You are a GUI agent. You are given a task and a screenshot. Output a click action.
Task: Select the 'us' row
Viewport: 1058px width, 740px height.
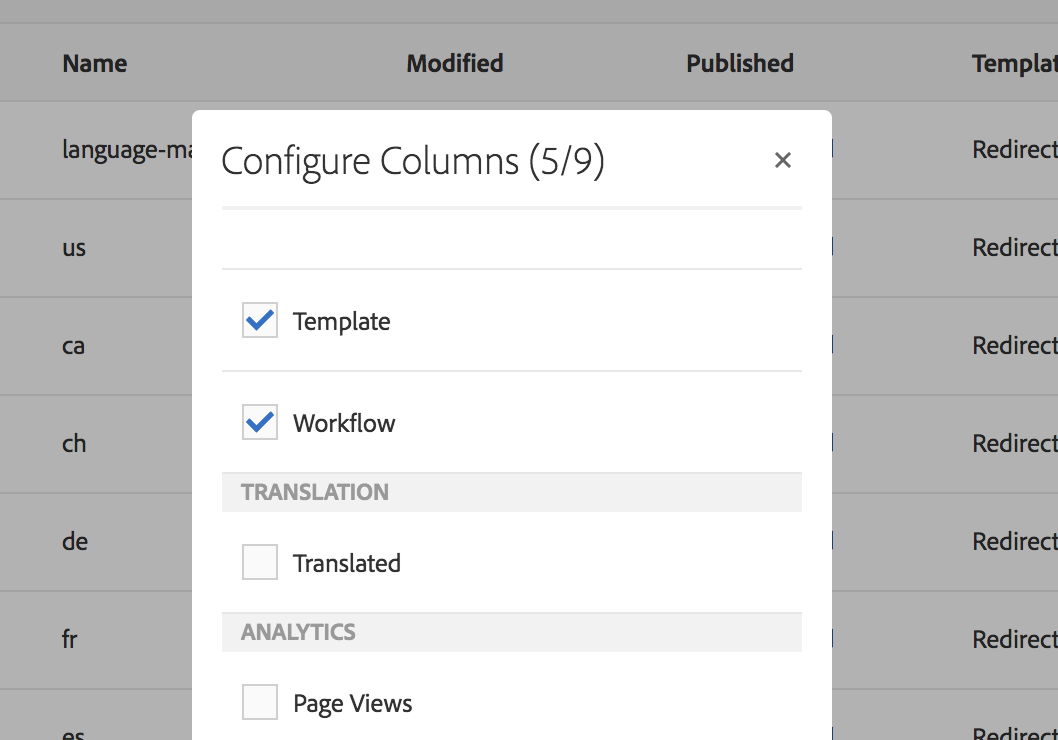[x=74, y=248]
